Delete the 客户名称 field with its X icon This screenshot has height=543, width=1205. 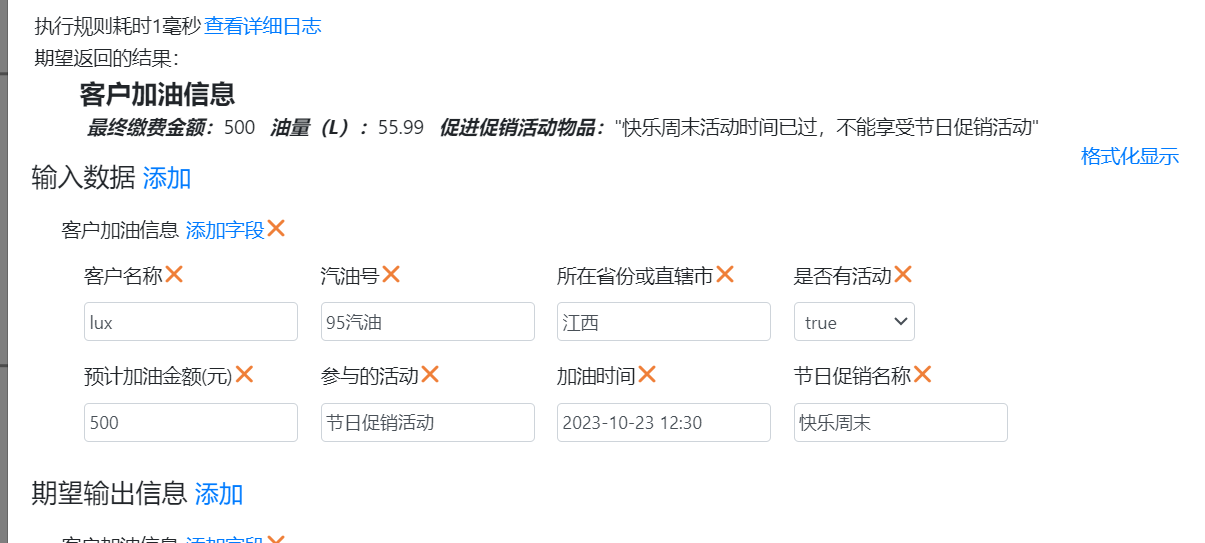click(x=174, y=274)
